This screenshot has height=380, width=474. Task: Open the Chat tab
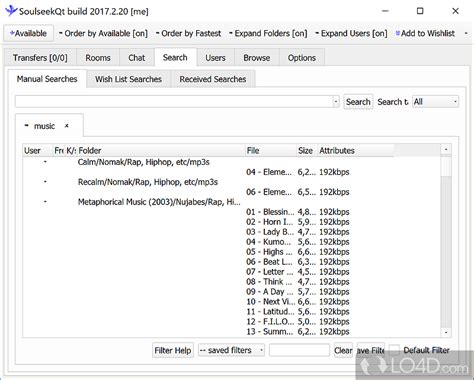[x=137, y=58]
